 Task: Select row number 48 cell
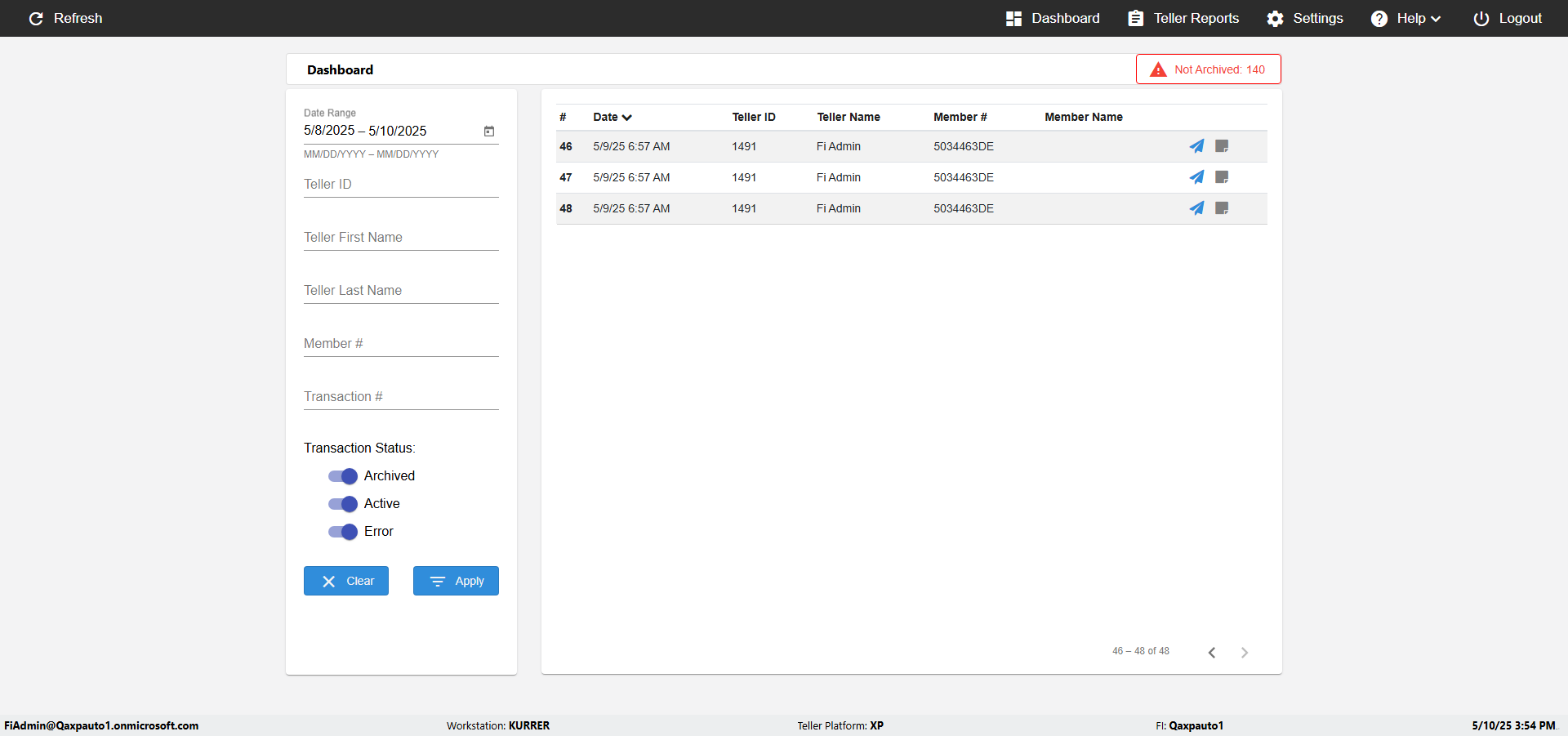pos(566,208)
